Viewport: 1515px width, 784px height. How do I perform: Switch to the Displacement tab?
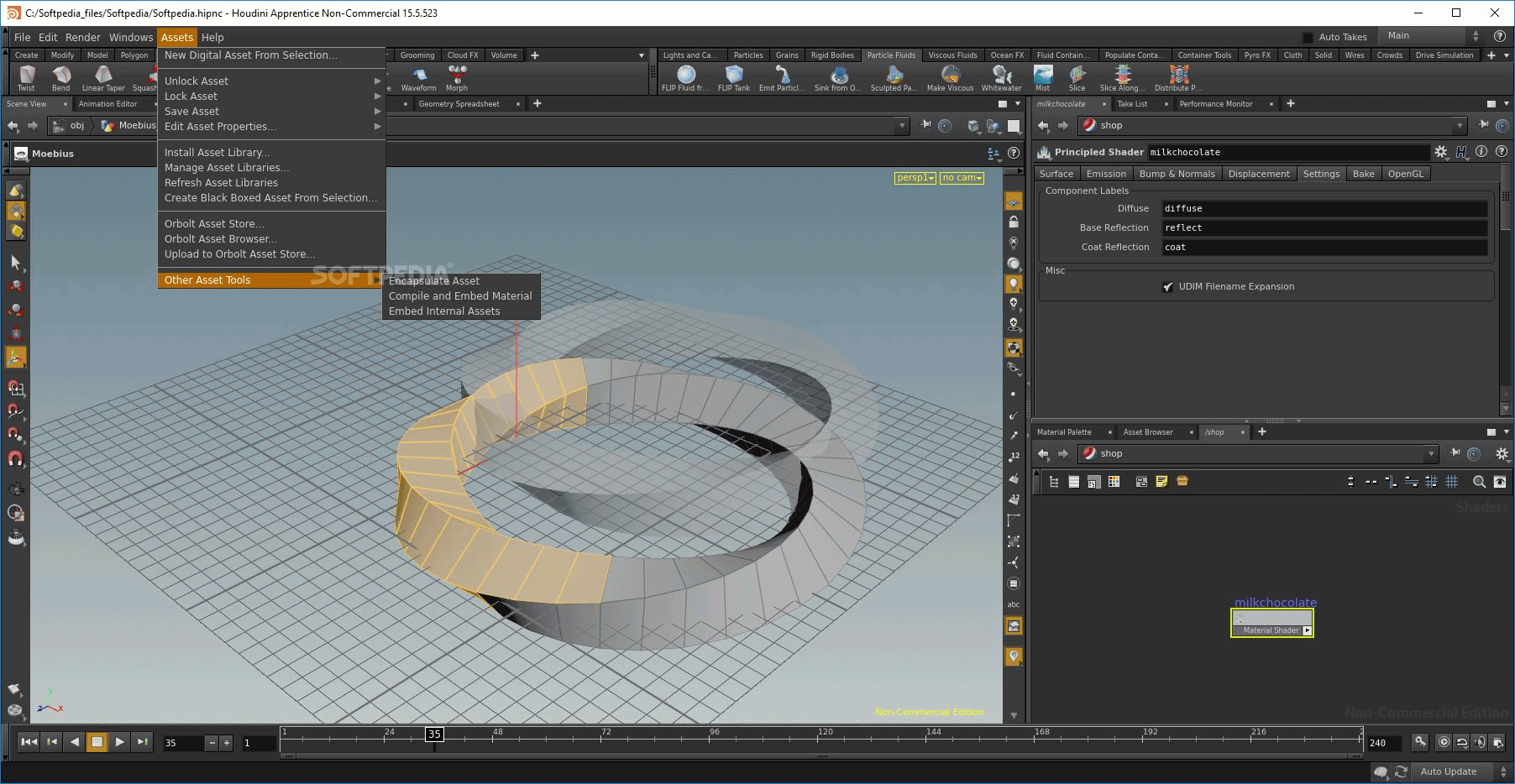pyautogui.click(x=1258, y=174)
